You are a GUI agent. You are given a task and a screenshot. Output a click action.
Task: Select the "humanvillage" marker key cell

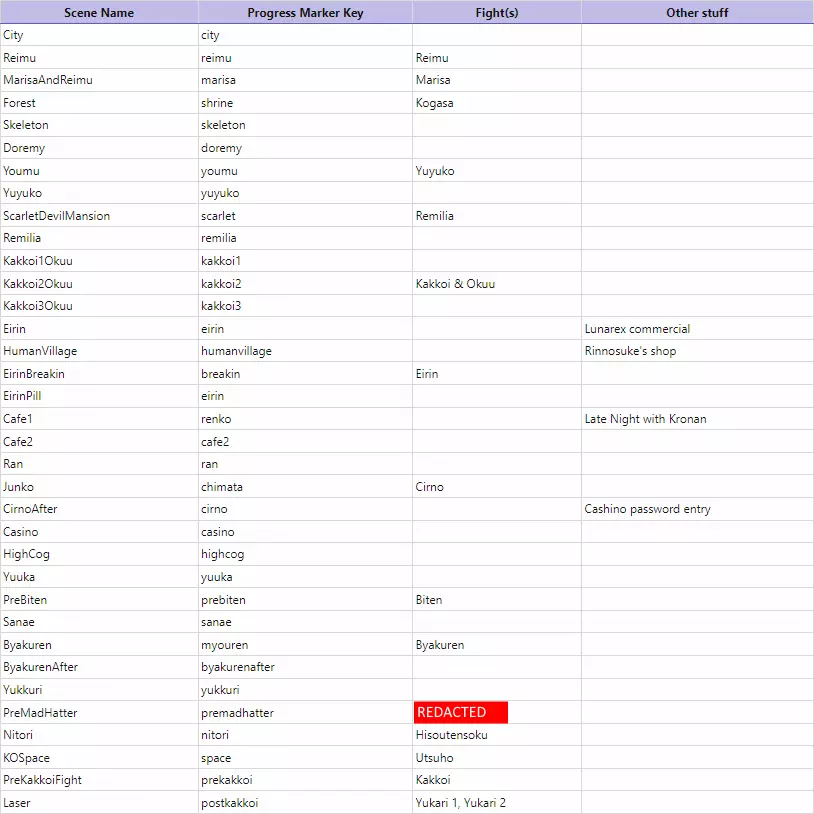point(236,351)
